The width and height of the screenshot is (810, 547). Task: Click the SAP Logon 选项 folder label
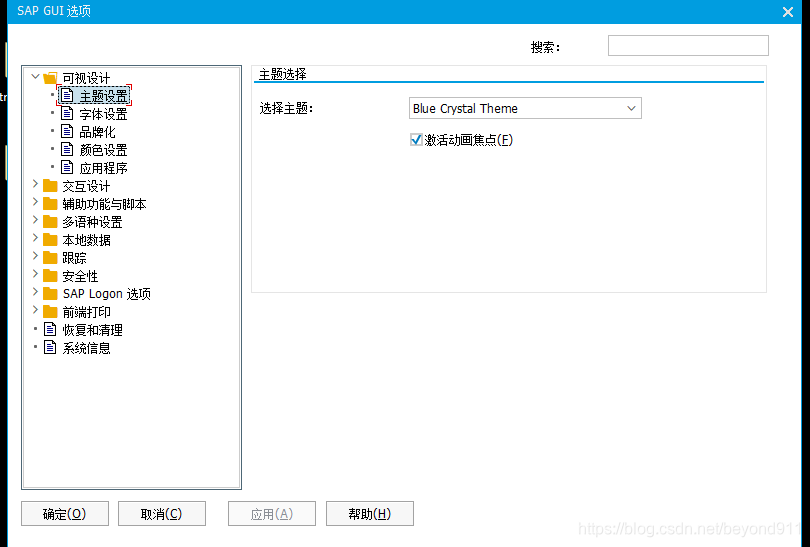107,294
